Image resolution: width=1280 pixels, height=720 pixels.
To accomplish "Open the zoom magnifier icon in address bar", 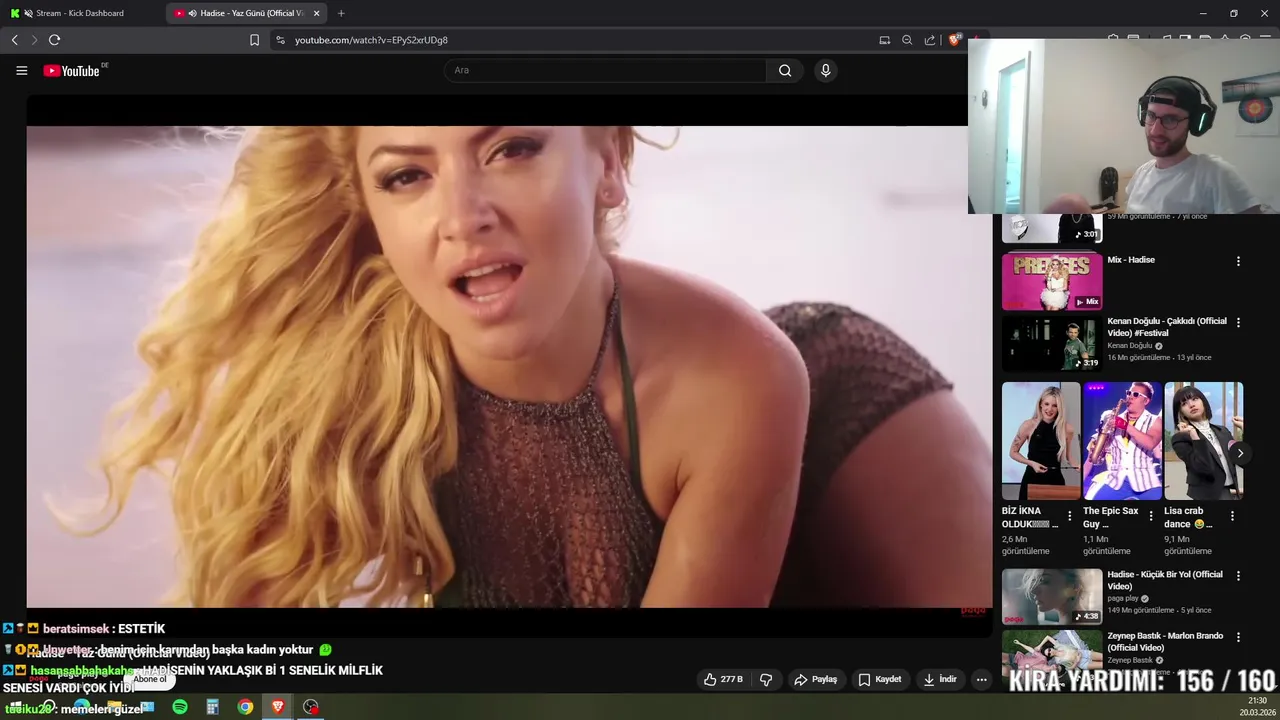I will click(x=907, y=40).
